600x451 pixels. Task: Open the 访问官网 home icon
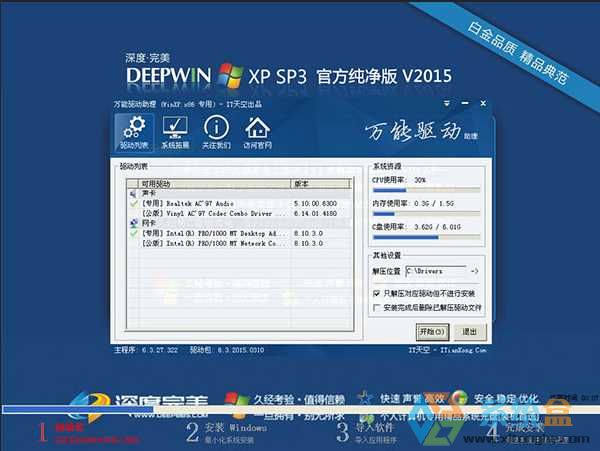(x=258, y=133)
